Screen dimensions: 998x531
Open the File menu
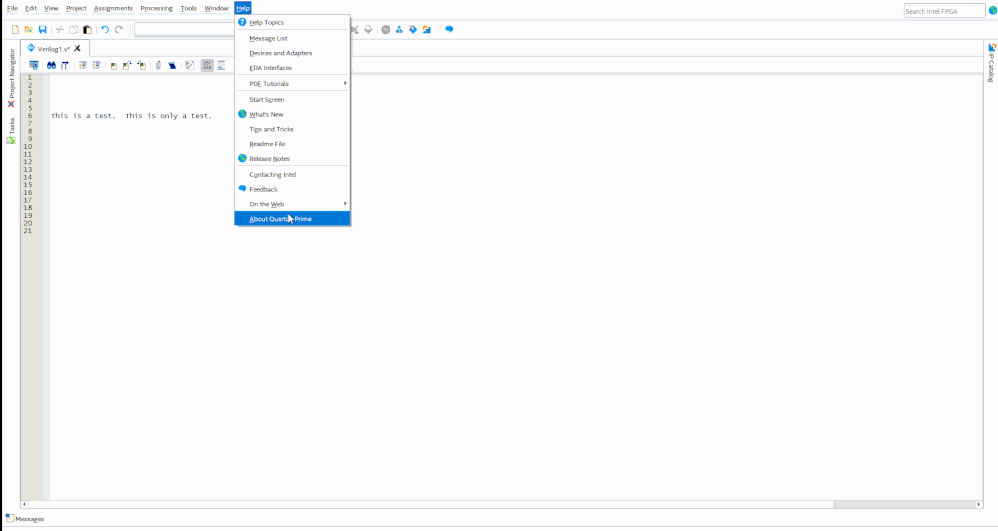[x=12, y=8]
